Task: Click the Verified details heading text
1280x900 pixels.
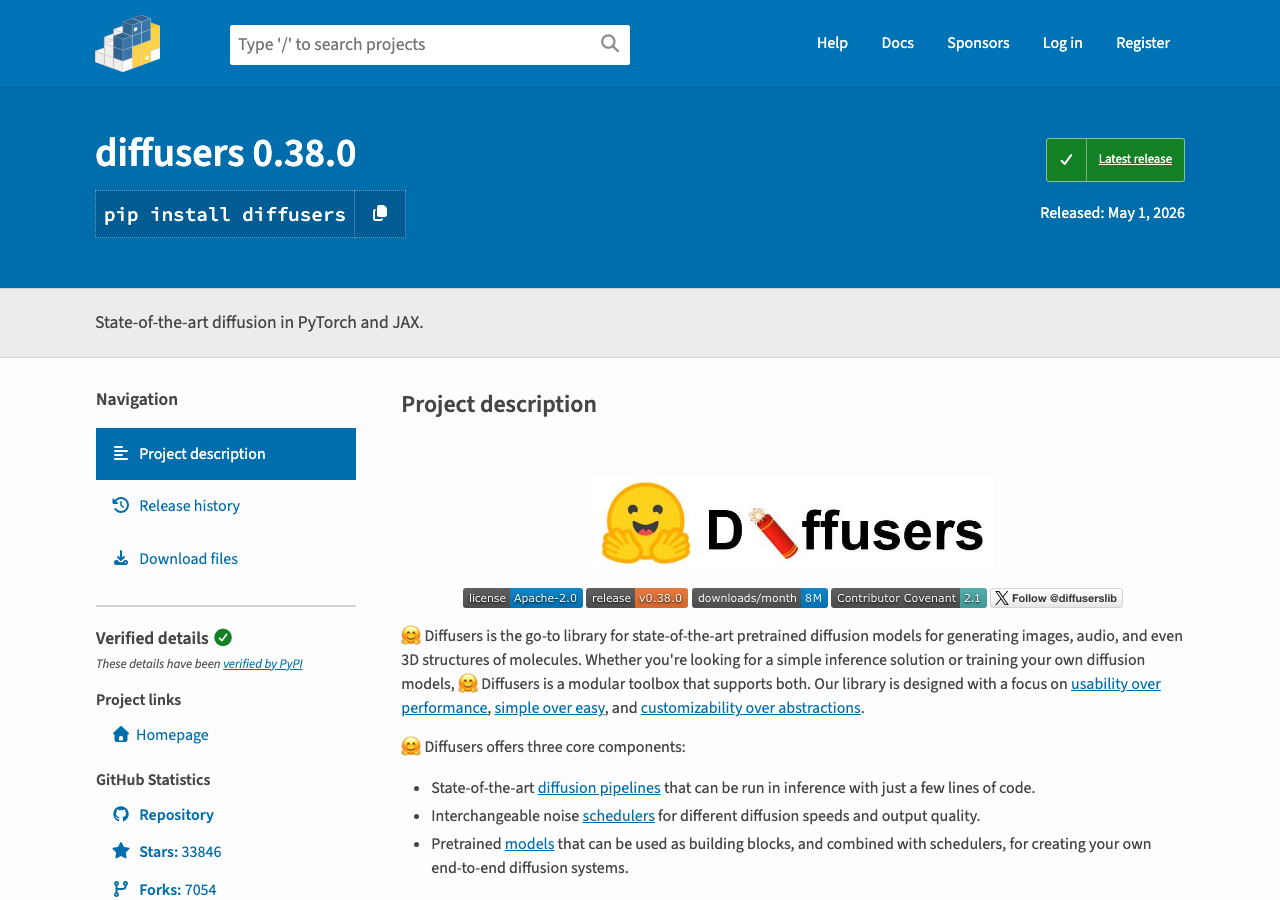Action: [x=152, y=638]
